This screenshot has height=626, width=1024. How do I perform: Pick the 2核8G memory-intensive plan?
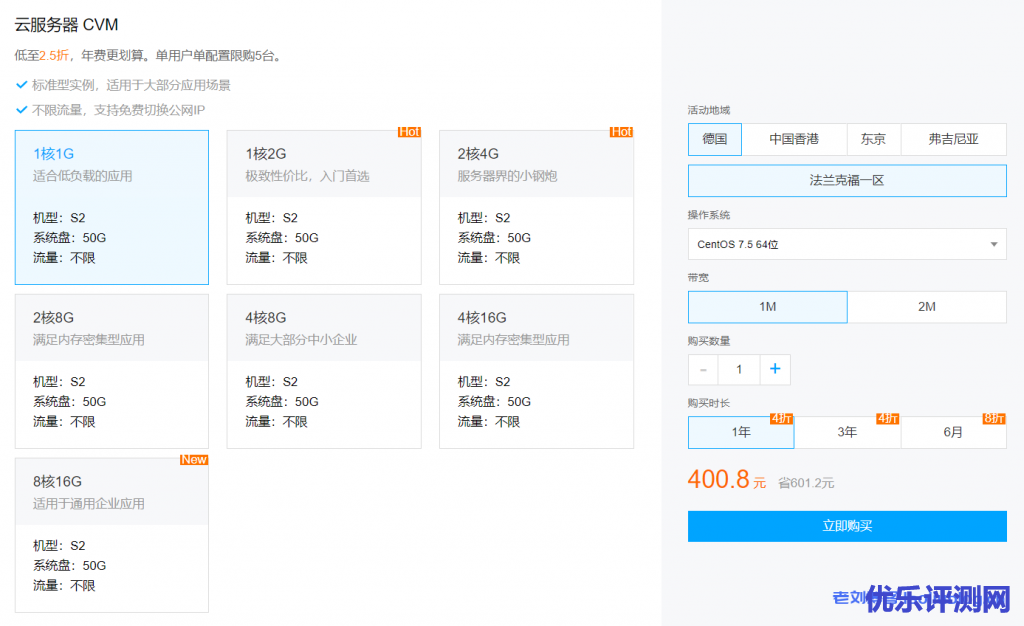point(112,371)
